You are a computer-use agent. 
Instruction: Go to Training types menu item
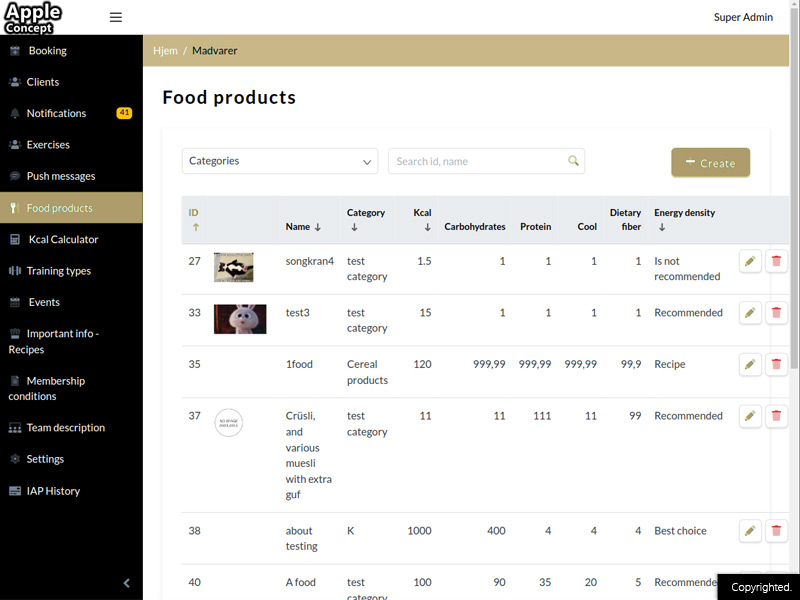[58, 271]
